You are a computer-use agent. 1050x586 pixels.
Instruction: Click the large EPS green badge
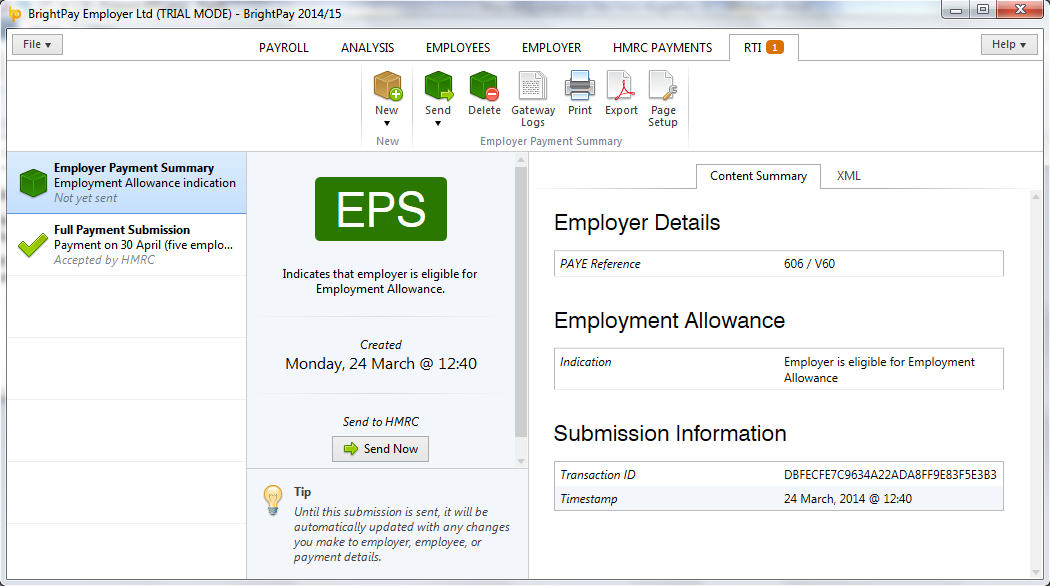pyautogui.click(x=380, y=209)
